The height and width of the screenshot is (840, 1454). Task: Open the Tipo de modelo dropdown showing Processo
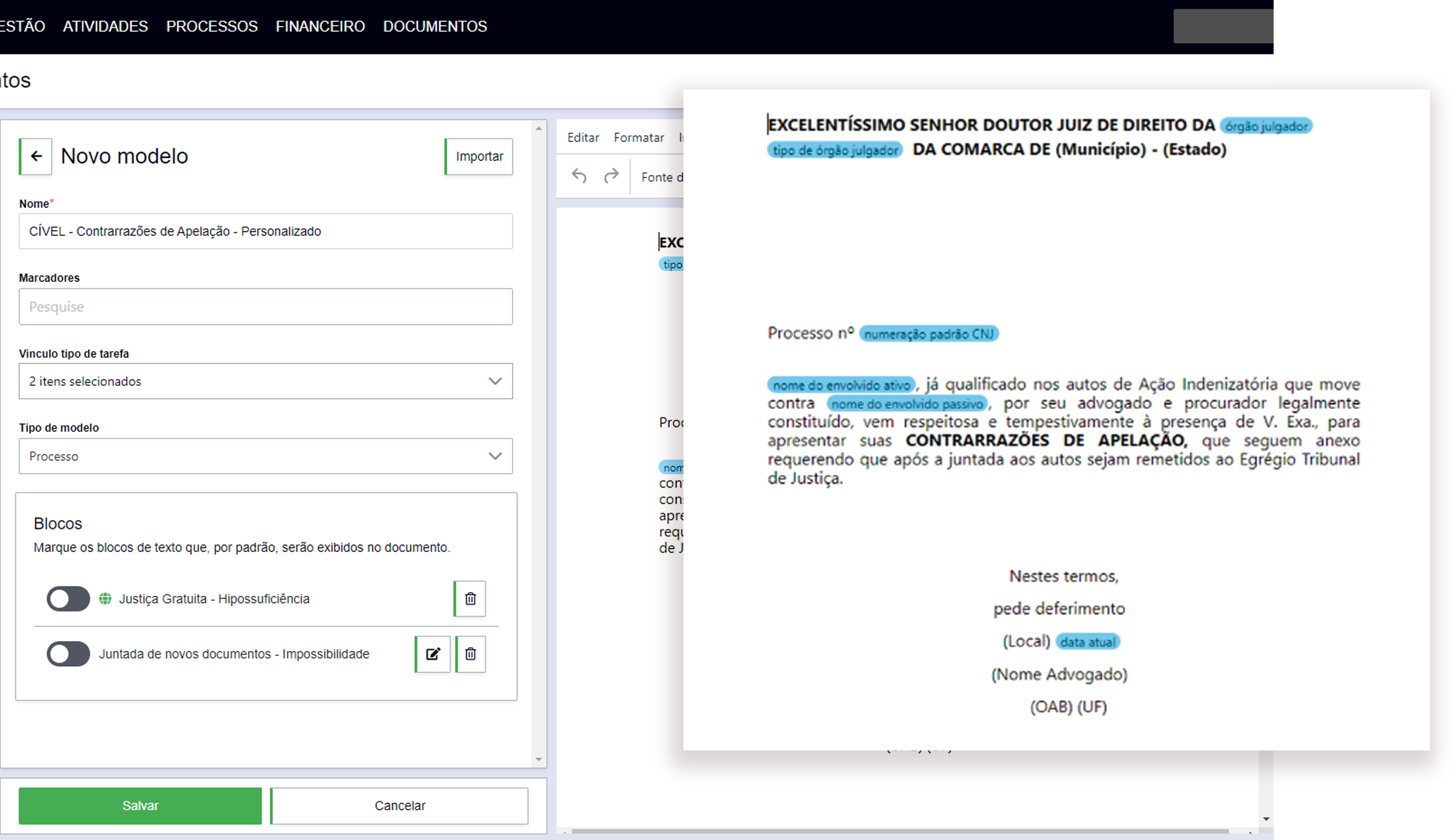[494, 456]
